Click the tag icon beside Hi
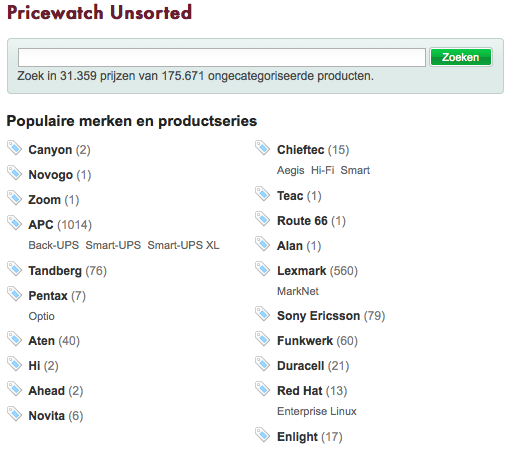 (15, 364)
